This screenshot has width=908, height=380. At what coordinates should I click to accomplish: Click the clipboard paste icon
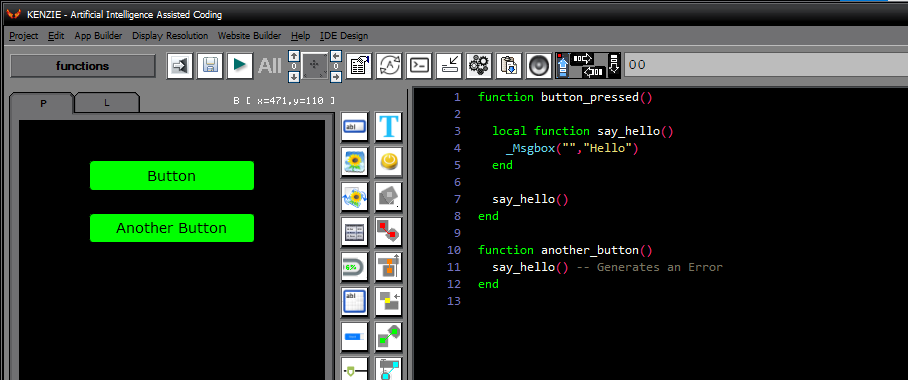tap(509, 65)
